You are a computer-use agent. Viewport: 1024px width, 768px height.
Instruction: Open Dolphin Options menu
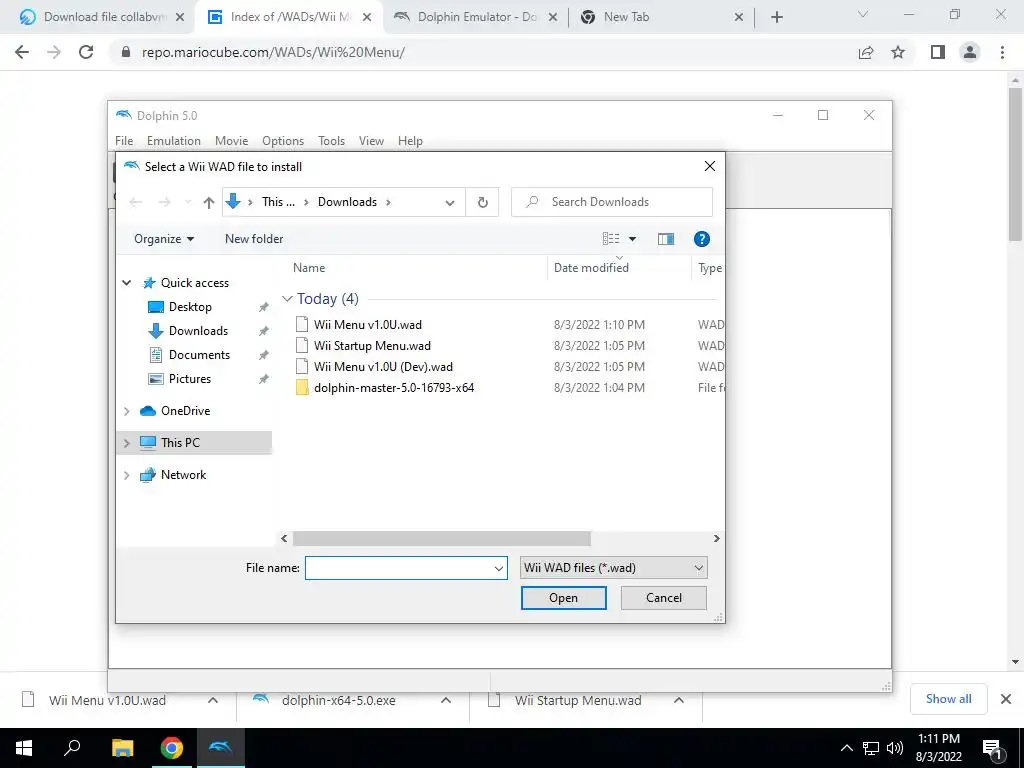coord(283,141)
